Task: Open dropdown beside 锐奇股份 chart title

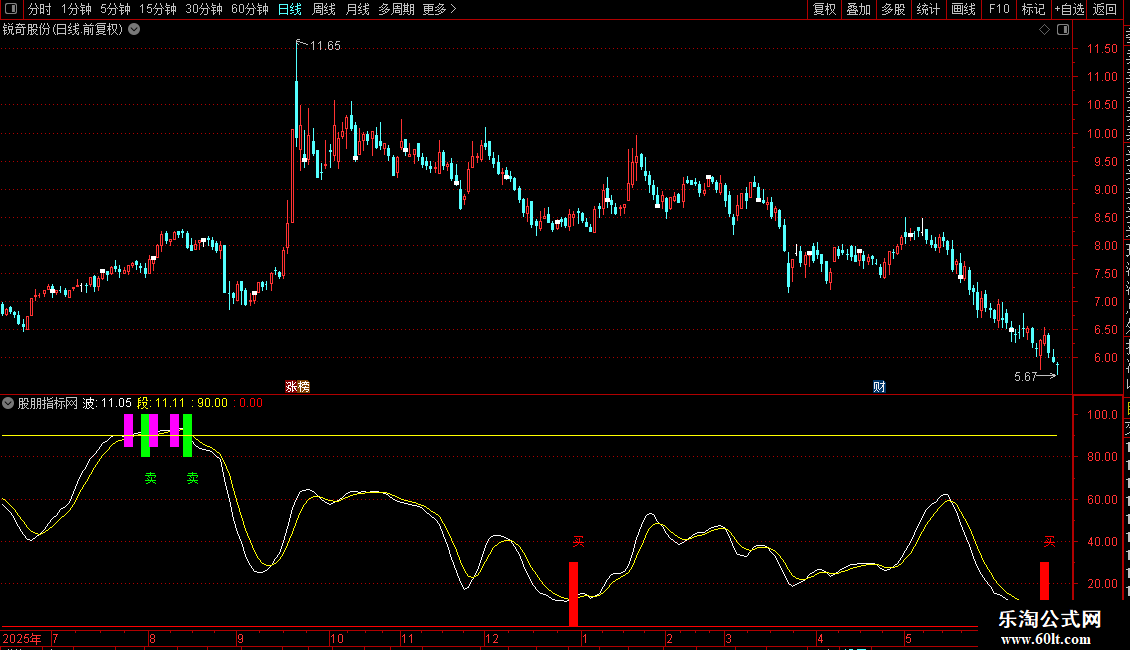Action: point(134,30)
